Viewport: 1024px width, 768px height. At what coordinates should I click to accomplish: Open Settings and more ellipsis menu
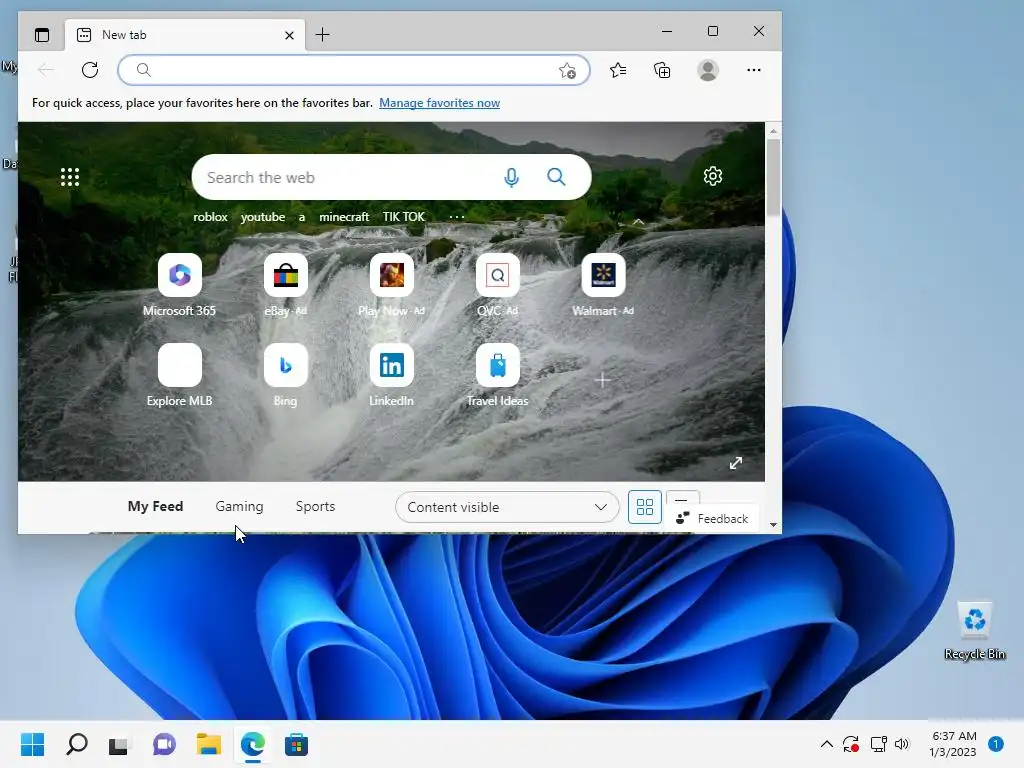754,70
